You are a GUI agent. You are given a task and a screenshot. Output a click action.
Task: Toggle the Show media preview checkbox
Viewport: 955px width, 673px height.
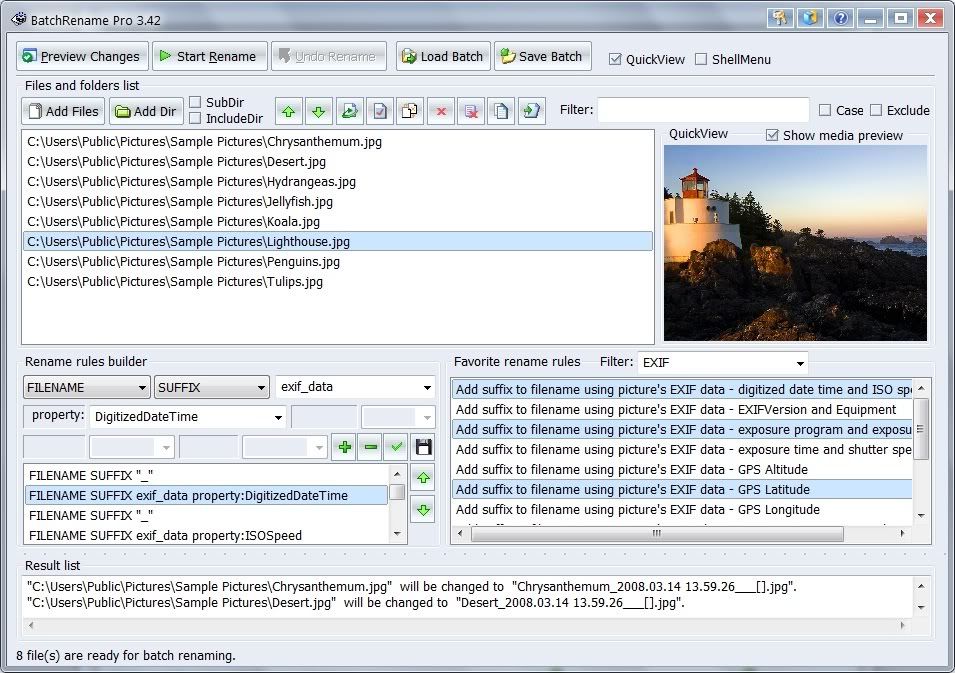772,135
